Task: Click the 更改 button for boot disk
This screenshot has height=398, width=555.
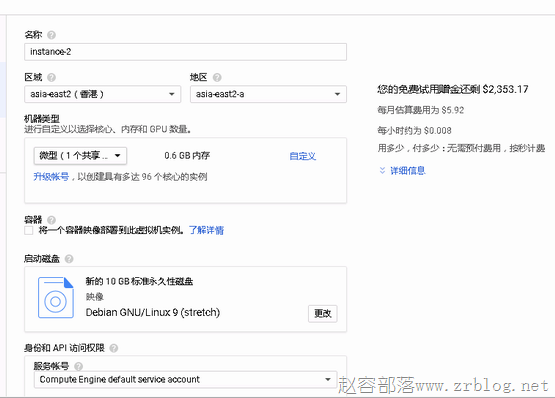Action: click(323, 313)
